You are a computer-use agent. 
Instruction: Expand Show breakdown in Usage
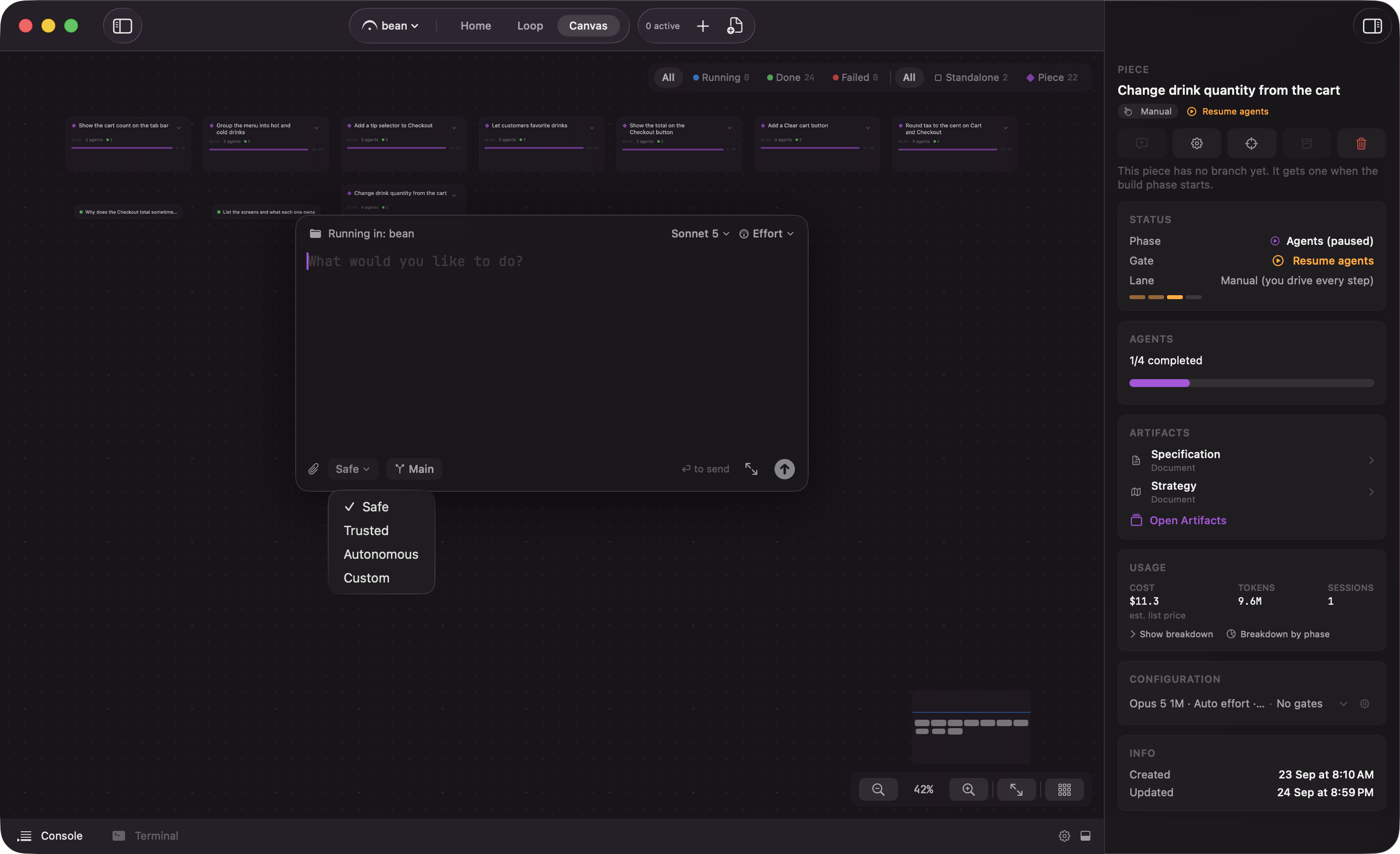[1171, 634]
